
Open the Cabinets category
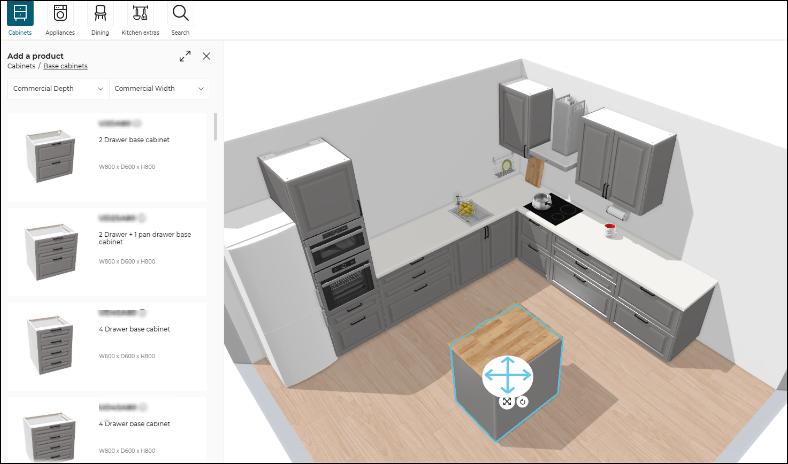point(20,19)
